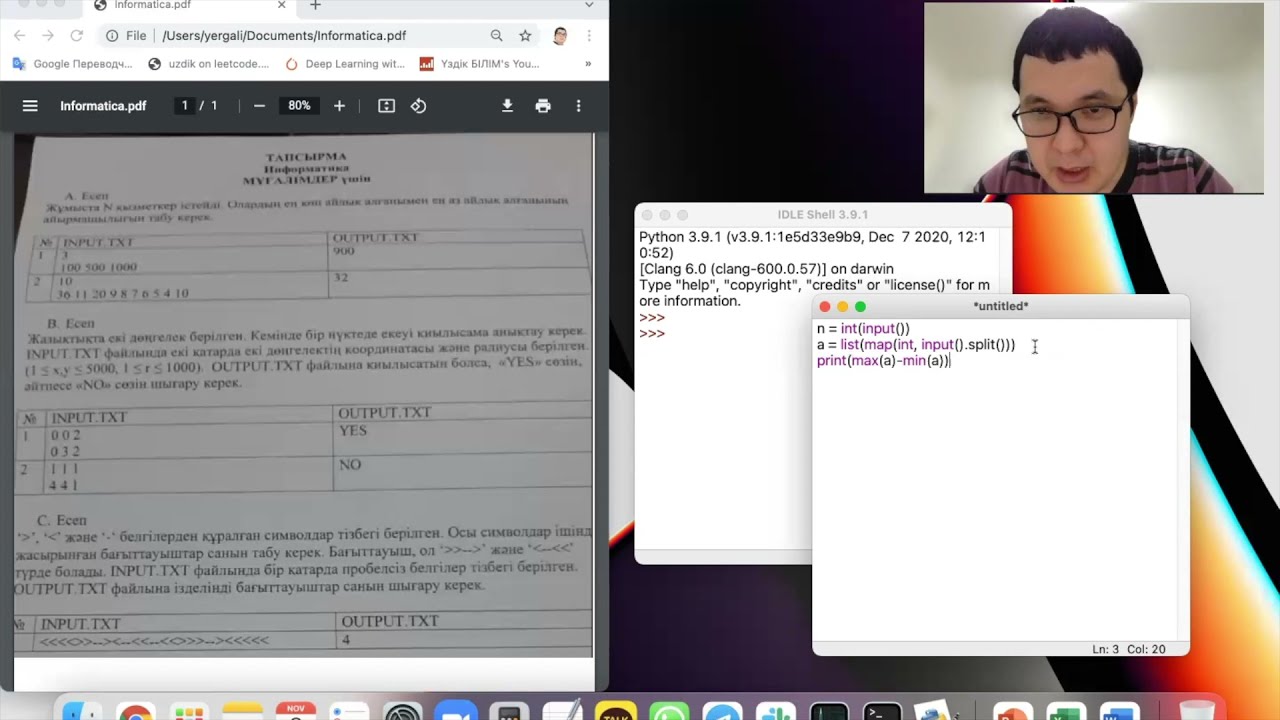This screenshot has height=720, width=1280.
Task: Open the Chrome profile avatar
Action: tap(560, 36)
